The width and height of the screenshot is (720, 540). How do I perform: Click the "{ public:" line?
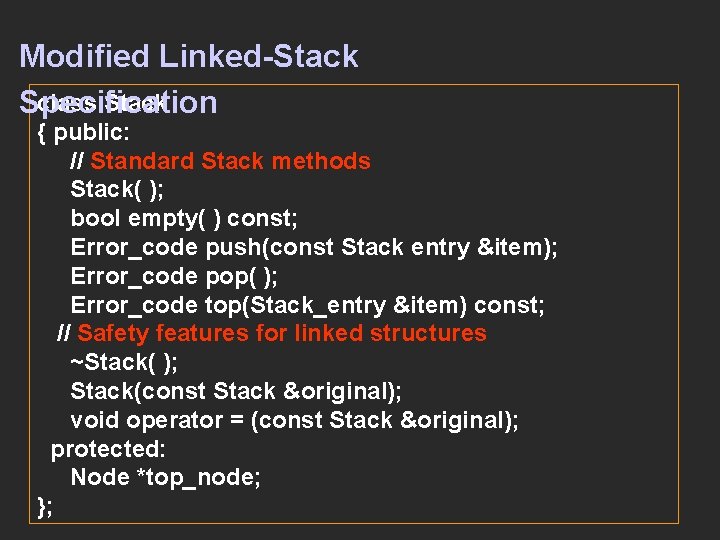90,132
